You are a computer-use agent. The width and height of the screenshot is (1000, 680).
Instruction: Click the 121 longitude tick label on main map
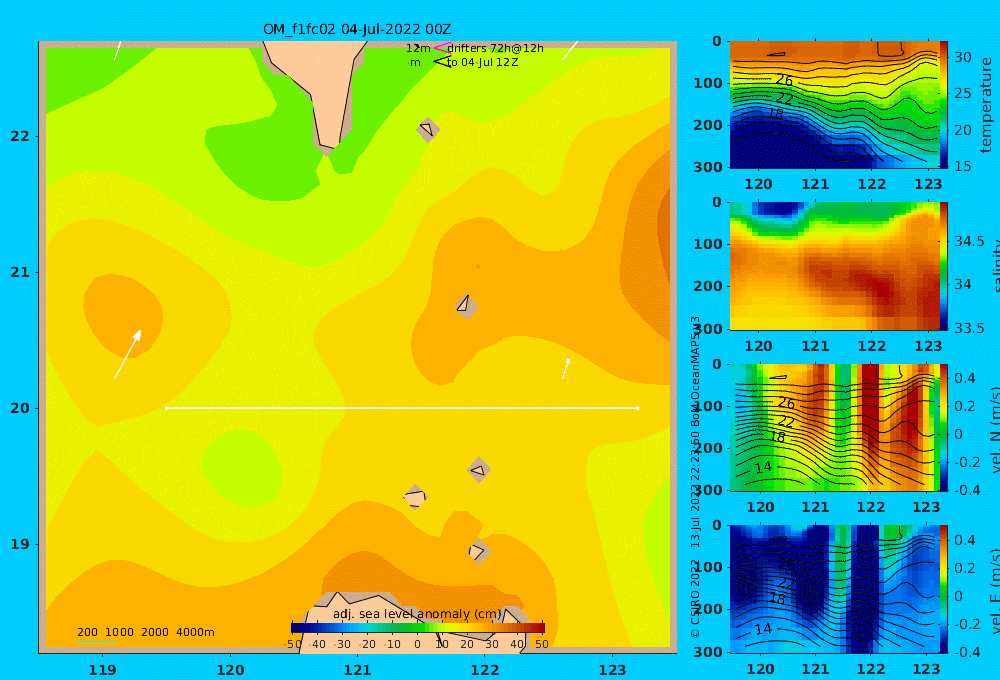point(358,670)
